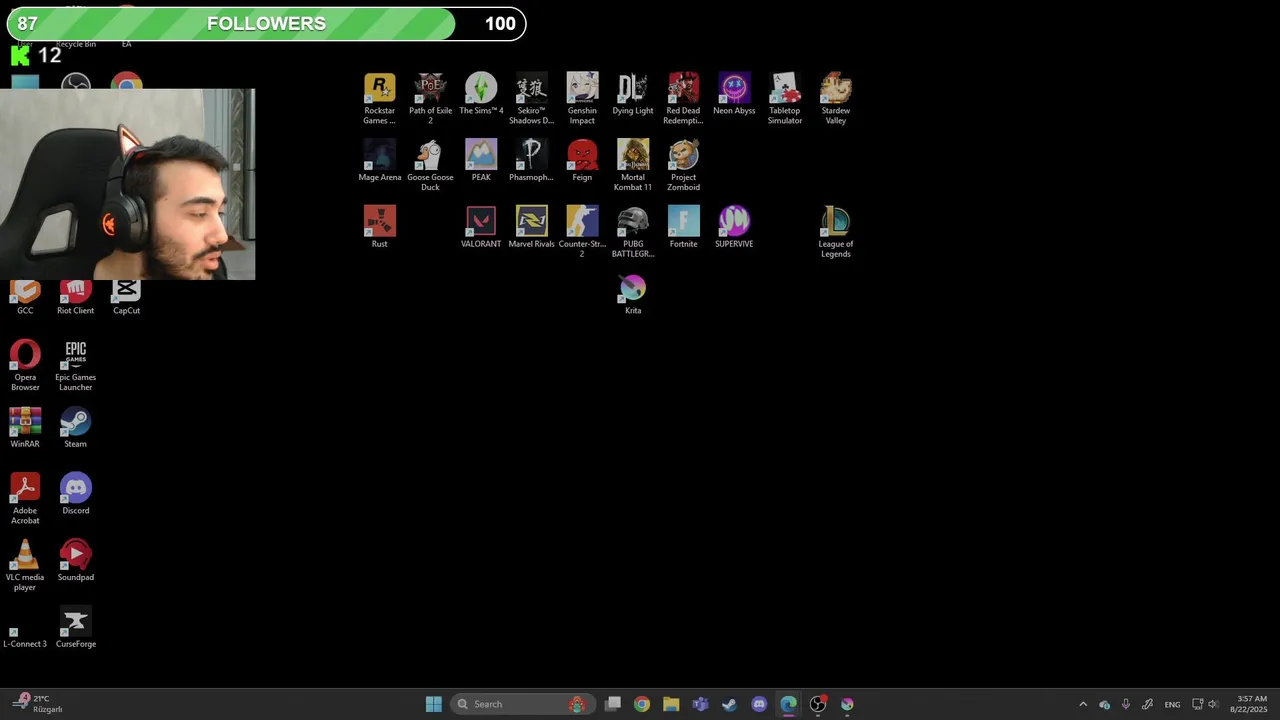Viewport: 1280px width, 720px height.
Task: Select Dying Light desktop icon
Action: click(x=633, y=94)
